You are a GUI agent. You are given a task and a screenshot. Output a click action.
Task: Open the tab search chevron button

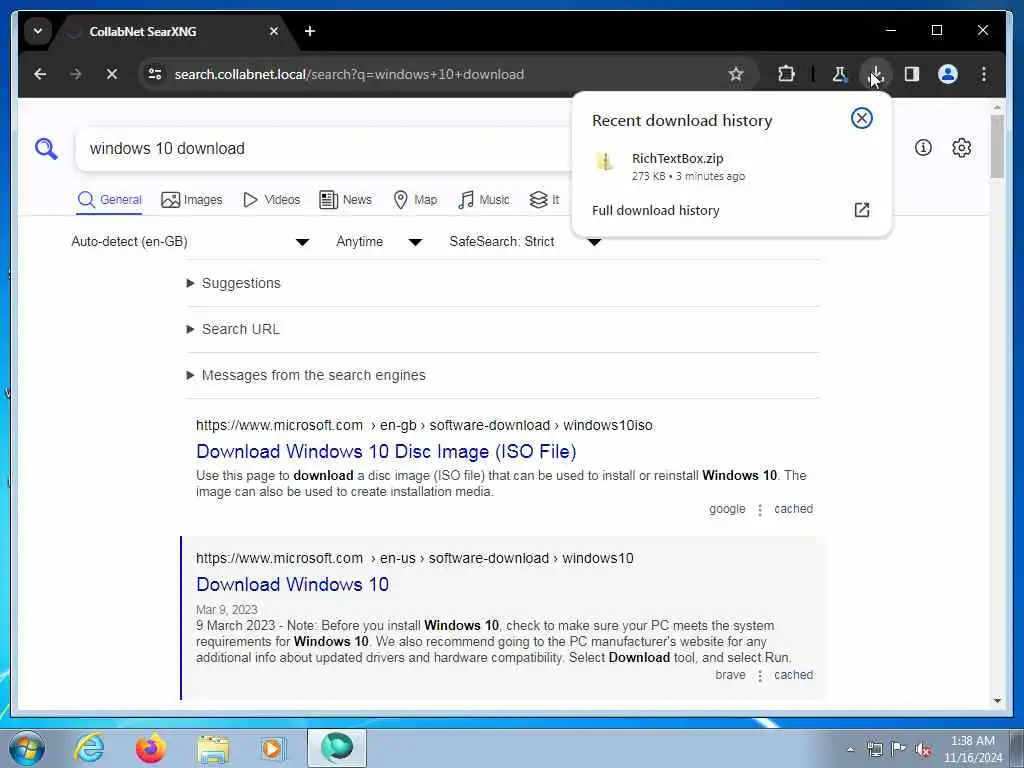38,31
